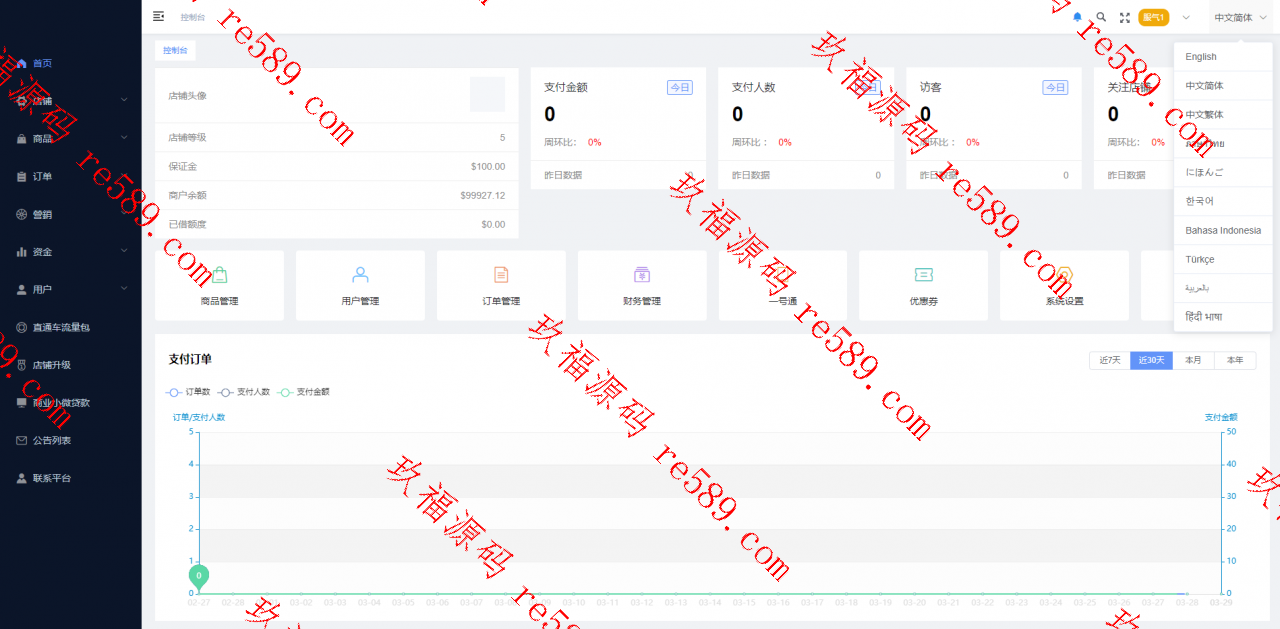Click the 商品 bag icon in sidebar
This screenshot has width=1280, height=629.
click(22, 139)
